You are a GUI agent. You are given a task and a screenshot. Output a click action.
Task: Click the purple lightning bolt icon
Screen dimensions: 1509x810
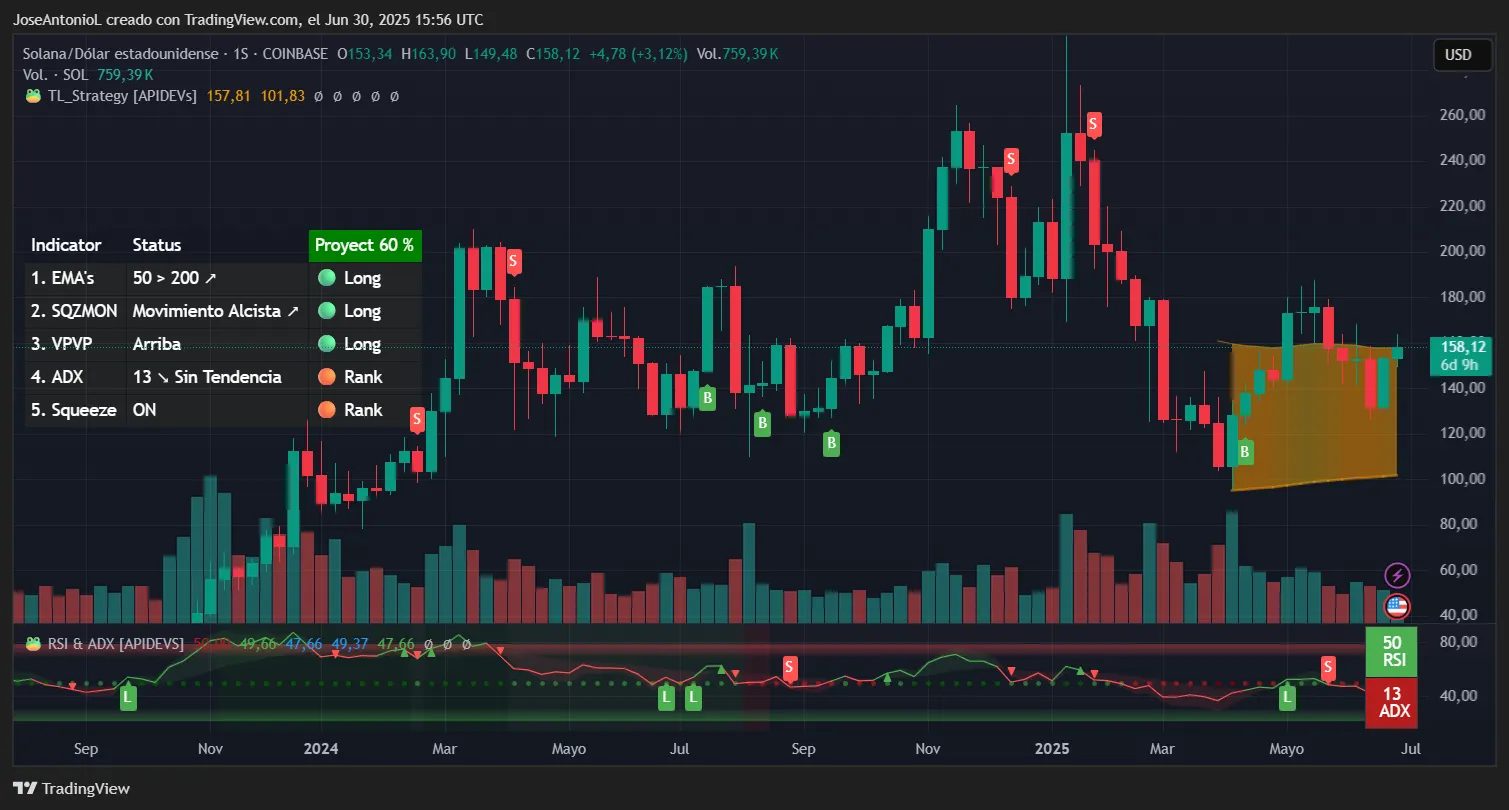[1397, 575]
